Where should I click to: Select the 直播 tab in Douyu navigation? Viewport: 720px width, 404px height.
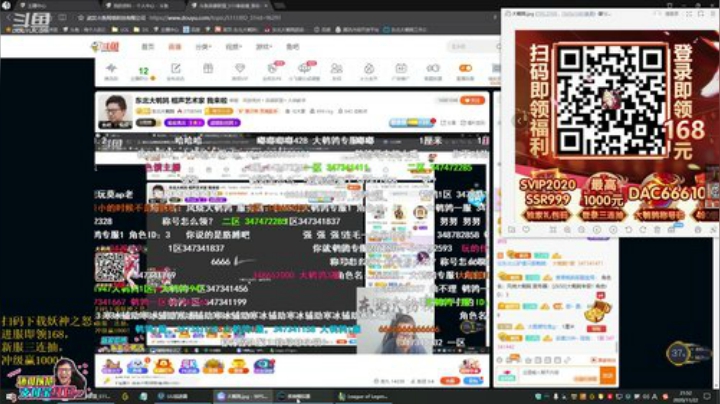(x=174, y=47)
